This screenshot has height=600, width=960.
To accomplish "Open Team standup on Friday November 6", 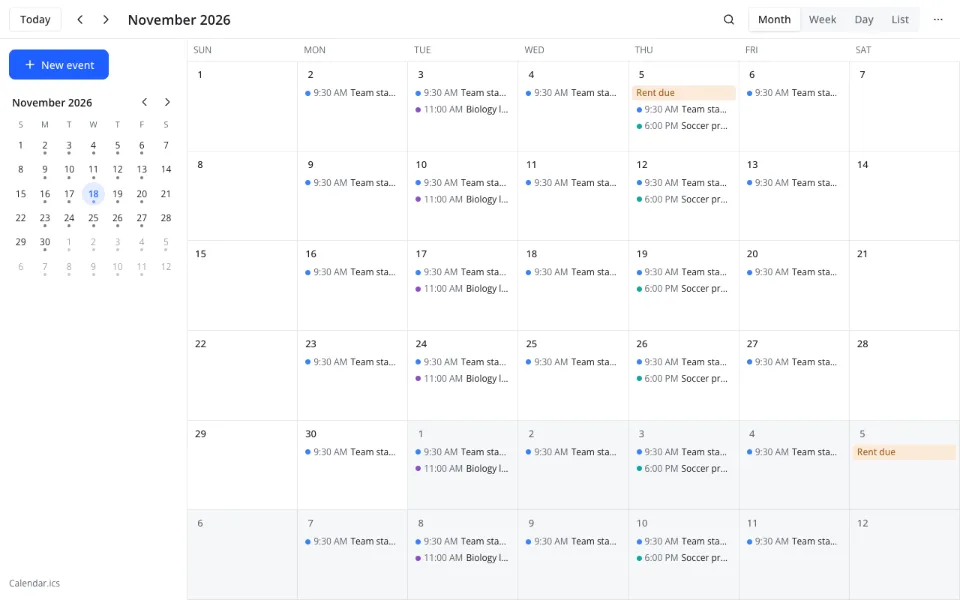I will click(x=793, y=93).
